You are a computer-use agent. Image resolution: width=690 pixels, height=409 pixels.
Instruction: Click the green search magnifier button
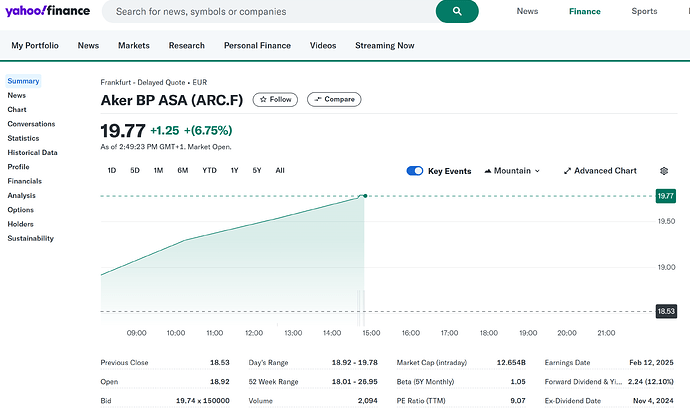457,11
